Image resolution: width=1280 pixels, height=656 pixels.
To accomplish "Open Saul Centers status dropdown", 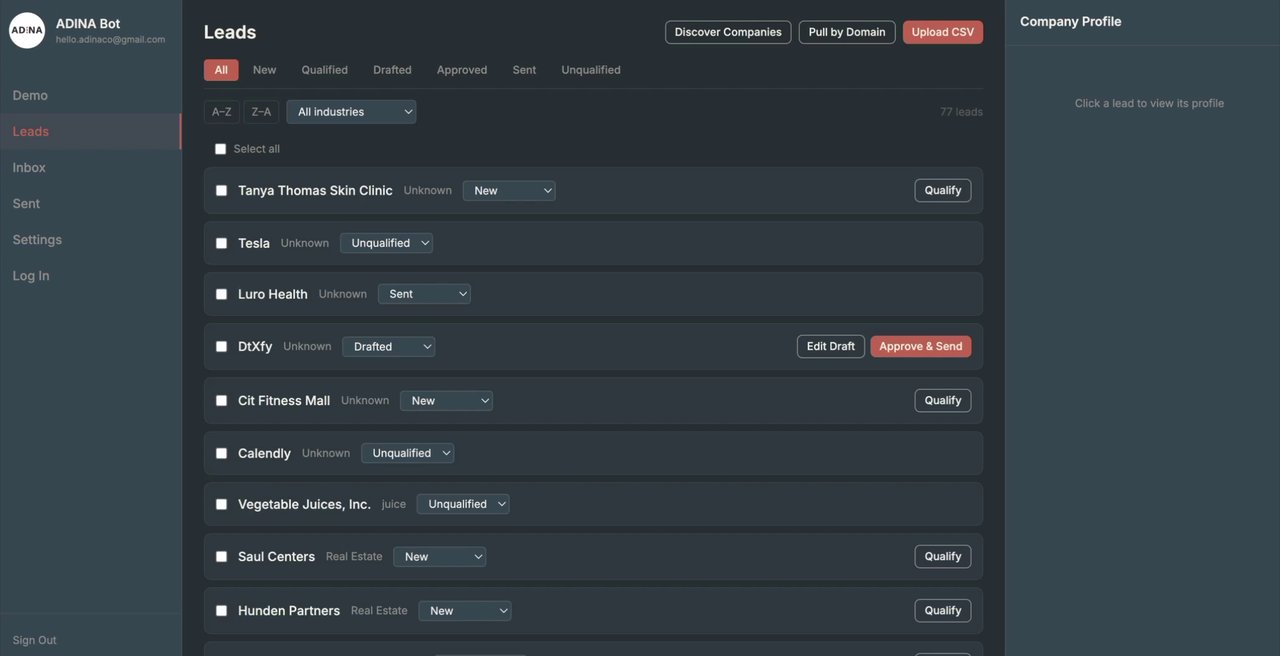I will 440,557.
